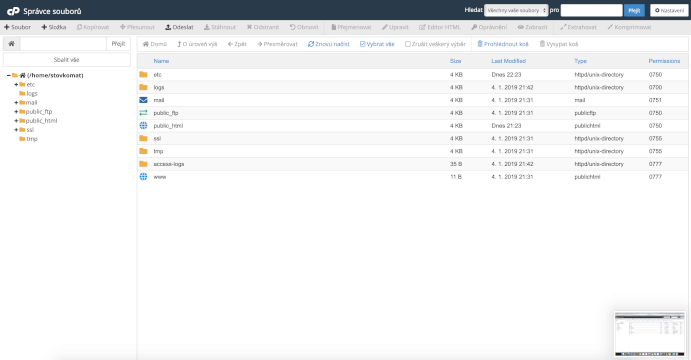This screenshot has height=360, width=691.
Task: Upload files with Odeslat
Action: click(179, 27)
